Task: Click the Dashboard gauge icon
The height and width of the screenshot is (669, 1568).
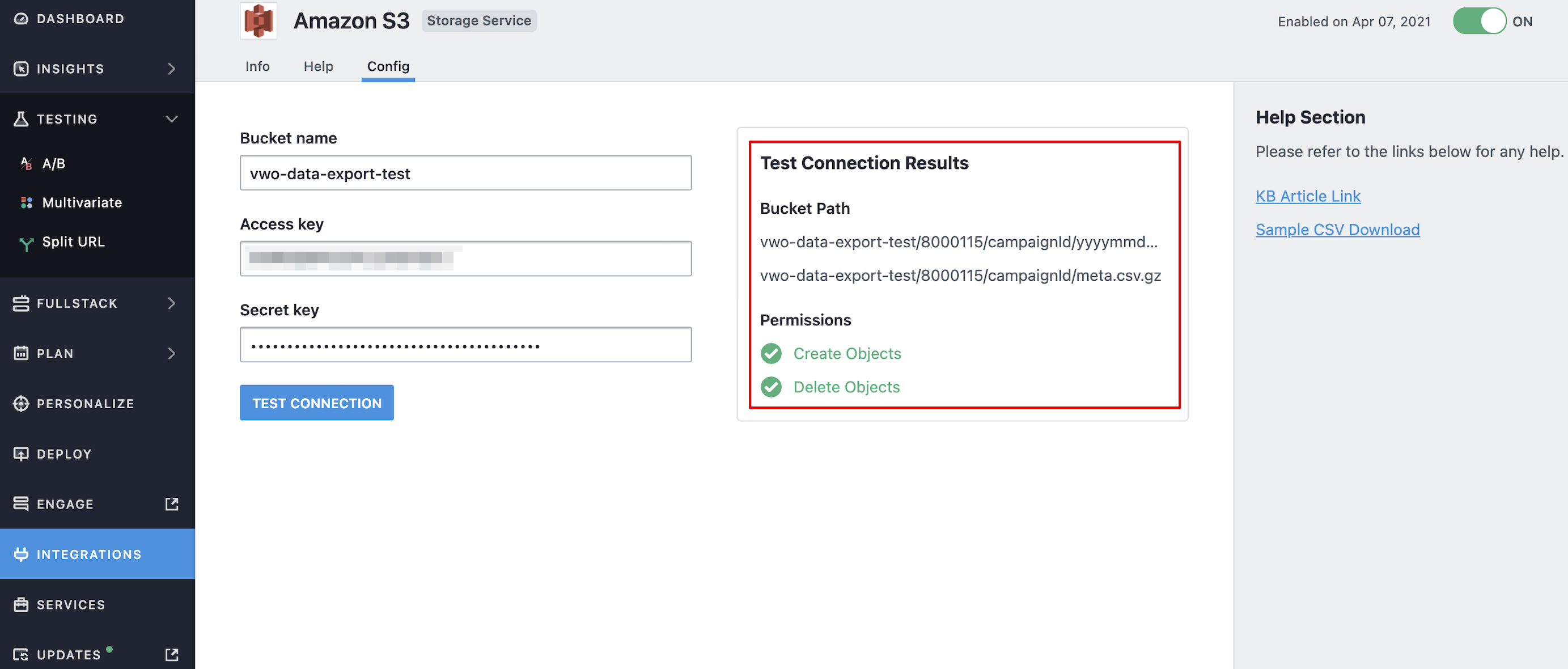Action: [x=21, y=19]
